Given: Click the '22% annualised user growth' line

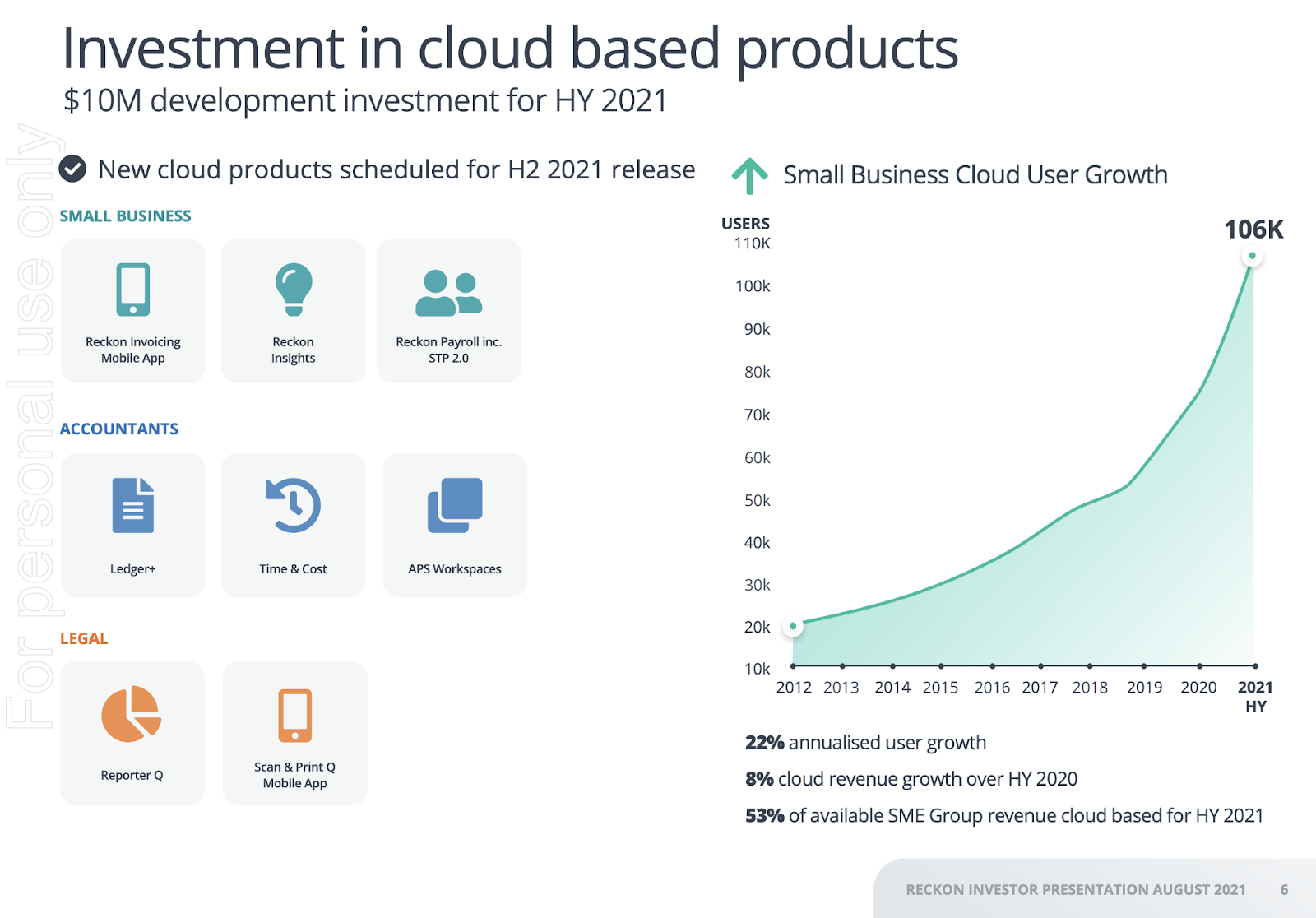Looking at the screenshot, I should (x=865, y=743).
